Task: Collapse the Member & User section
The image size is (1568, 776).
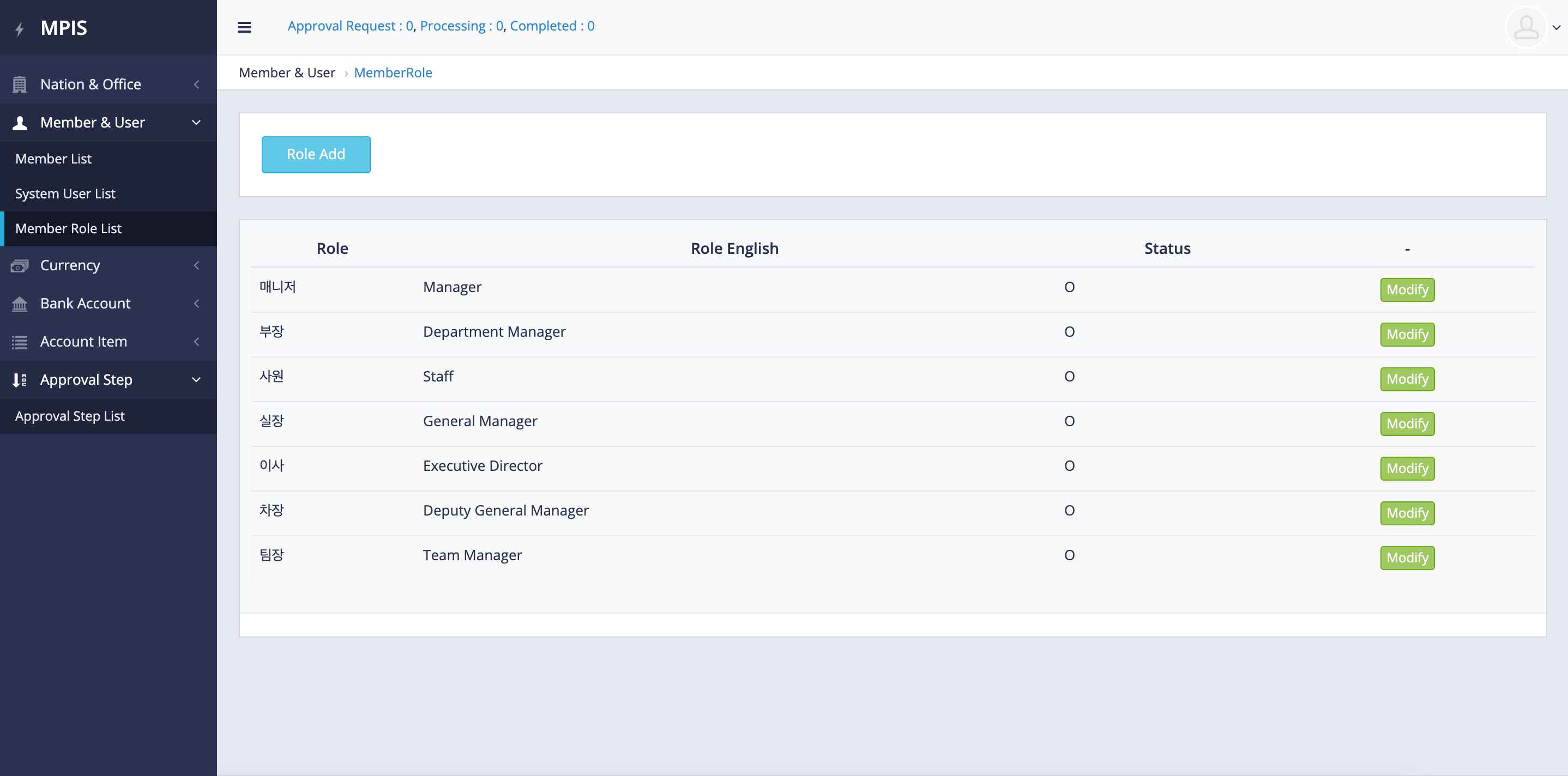Action: coord(195,122)
